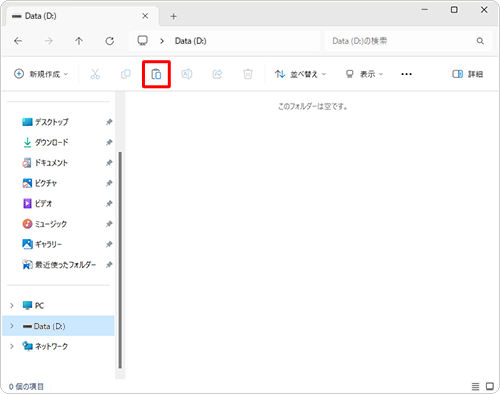Click the chevron after the PC icon in the address bar
The height and width of the screenshot is (394, 500).
(162, 41)
